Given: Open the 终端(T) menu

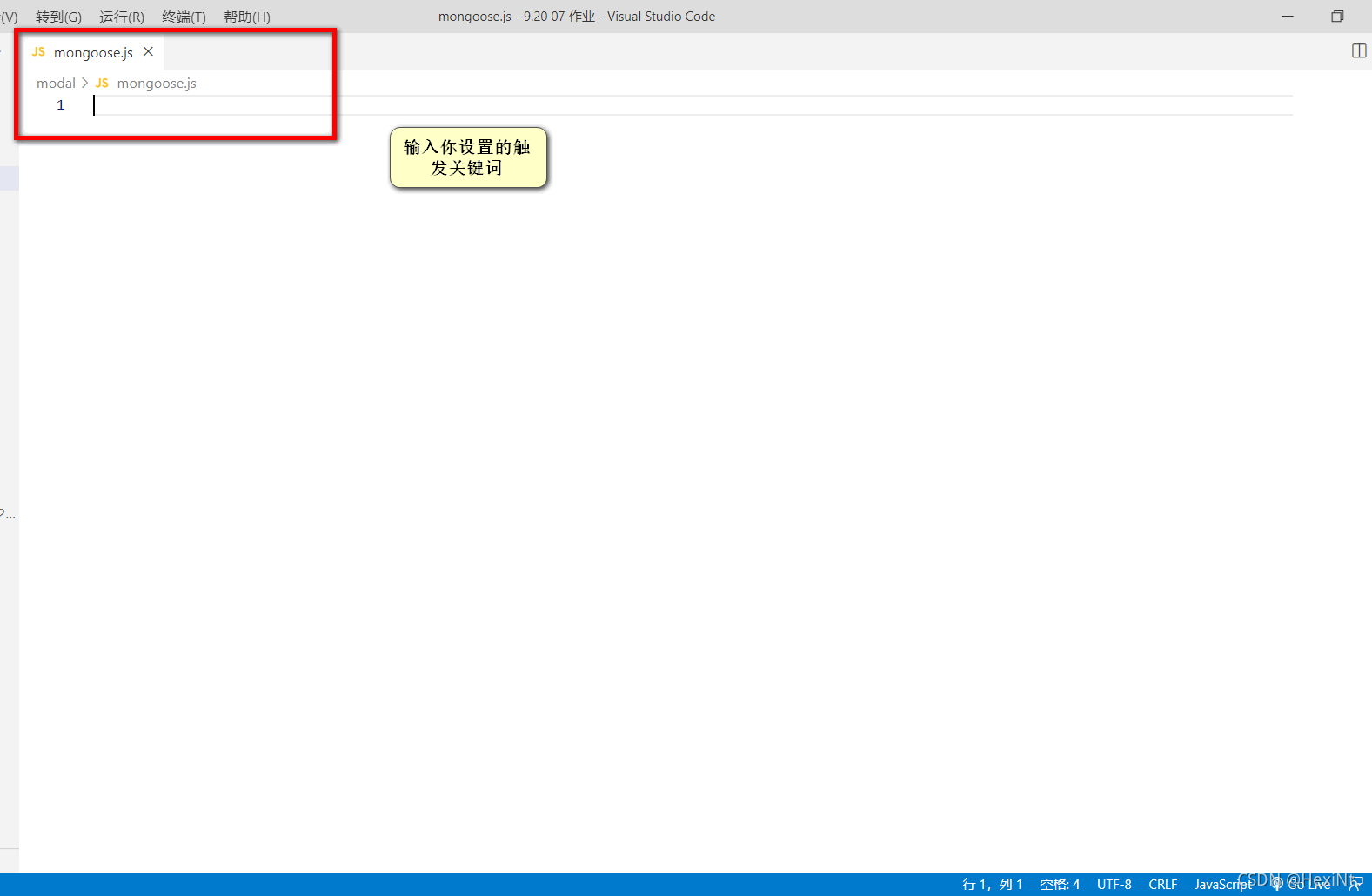Looking at the screenshot, I should click(x=184, y=17).
